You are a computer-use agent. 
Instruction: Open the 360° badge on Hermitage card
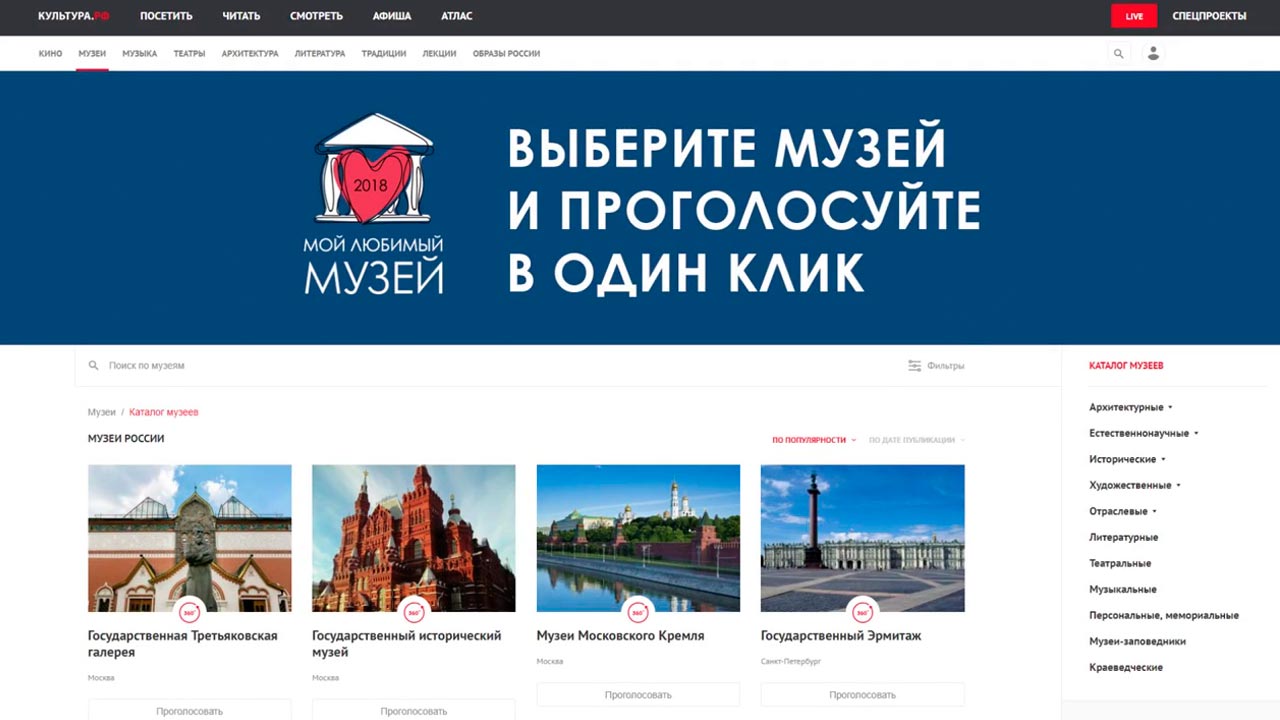click(x=863, y=611)
